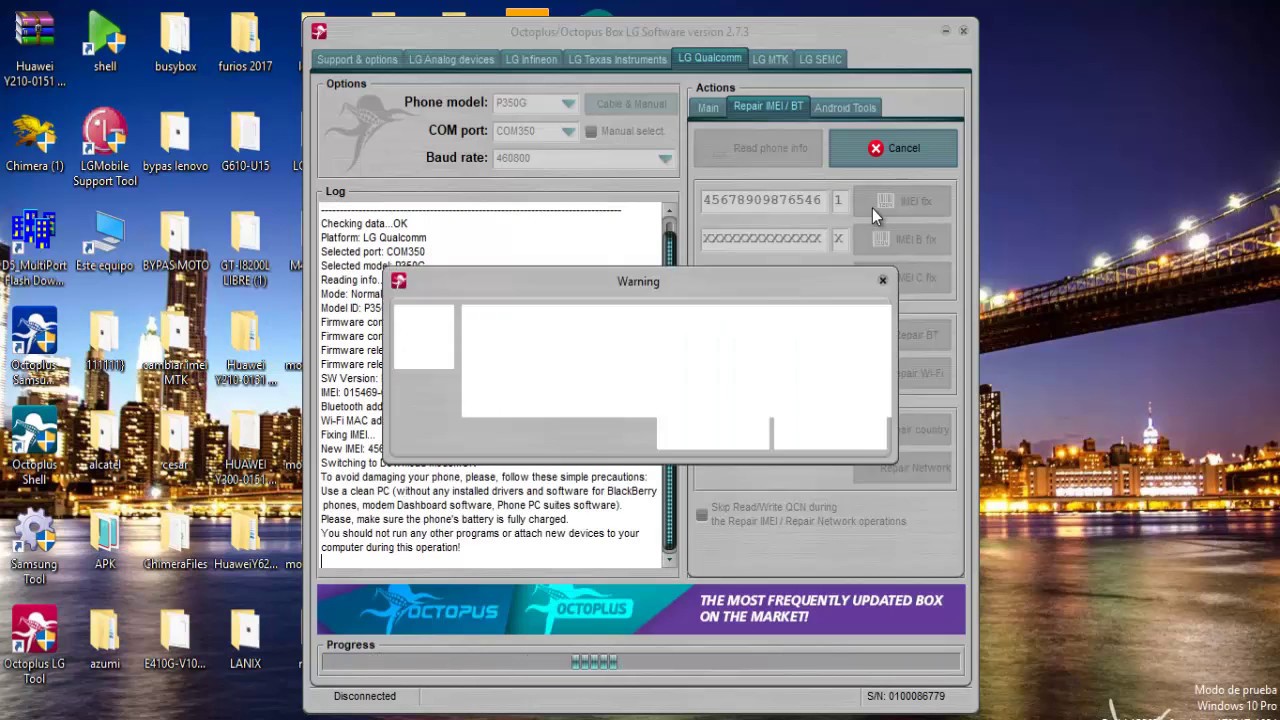Launch DS_MultiPort Flash Download shortcut
This screenshot has width=1280, height=720.
point(34,248)
